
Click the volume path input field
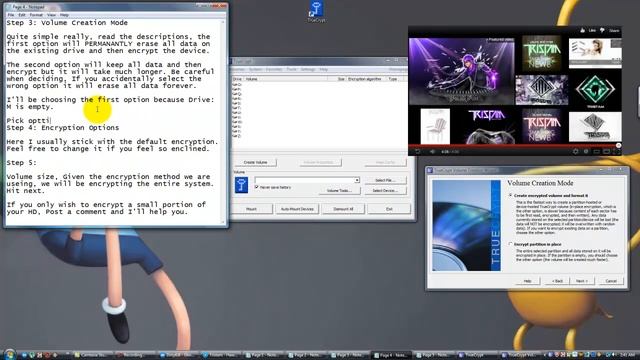[x=304, y=180]
